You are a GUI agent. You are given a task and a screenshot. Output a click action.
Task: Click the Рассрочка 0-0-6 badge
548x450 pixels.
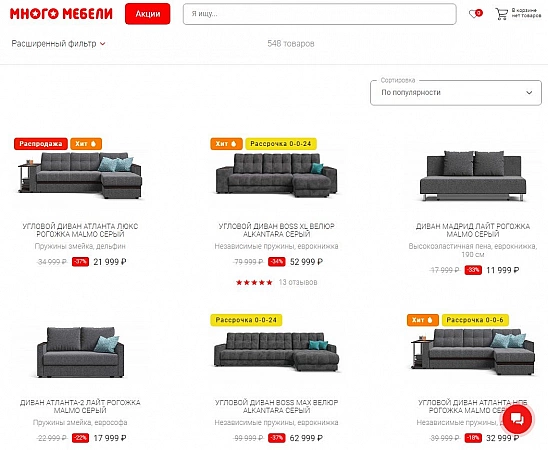coord(475,320)
